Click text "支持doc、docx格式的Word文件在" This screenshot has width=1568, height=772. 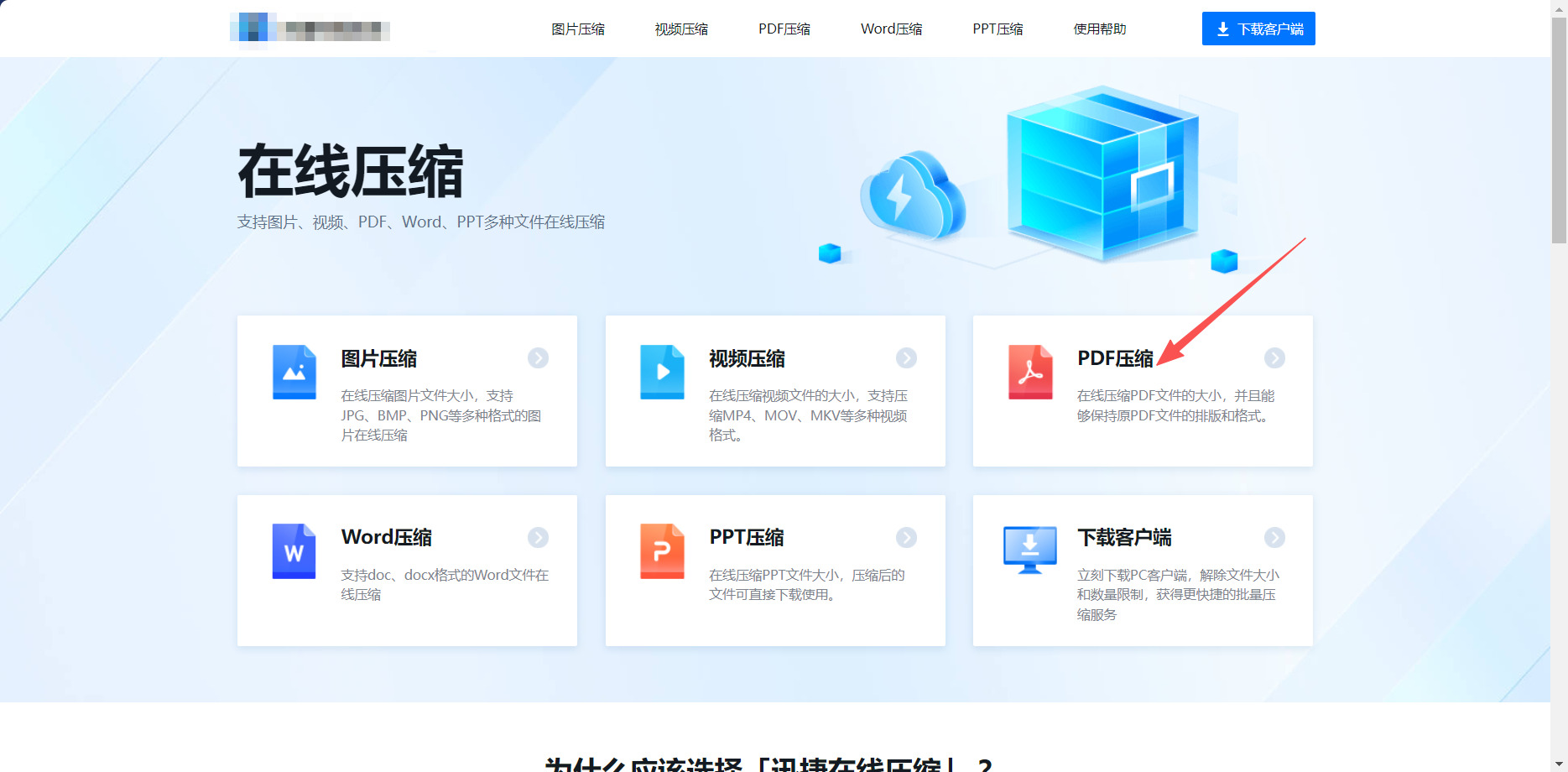pos(445,576)
